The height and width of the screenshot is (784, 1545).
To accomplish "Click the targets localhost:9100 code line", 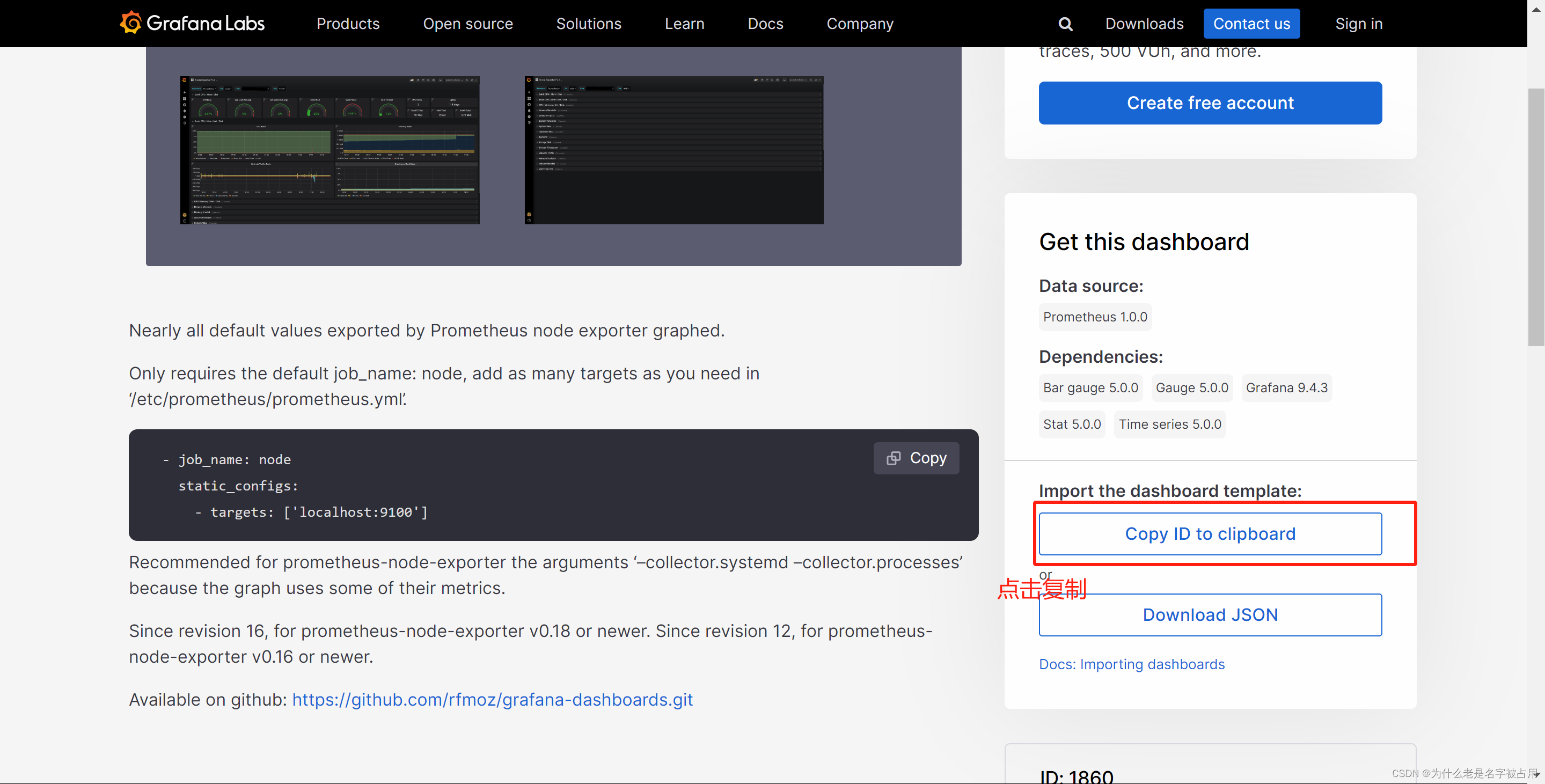I will pyautogui.click(x=311, y=512).
